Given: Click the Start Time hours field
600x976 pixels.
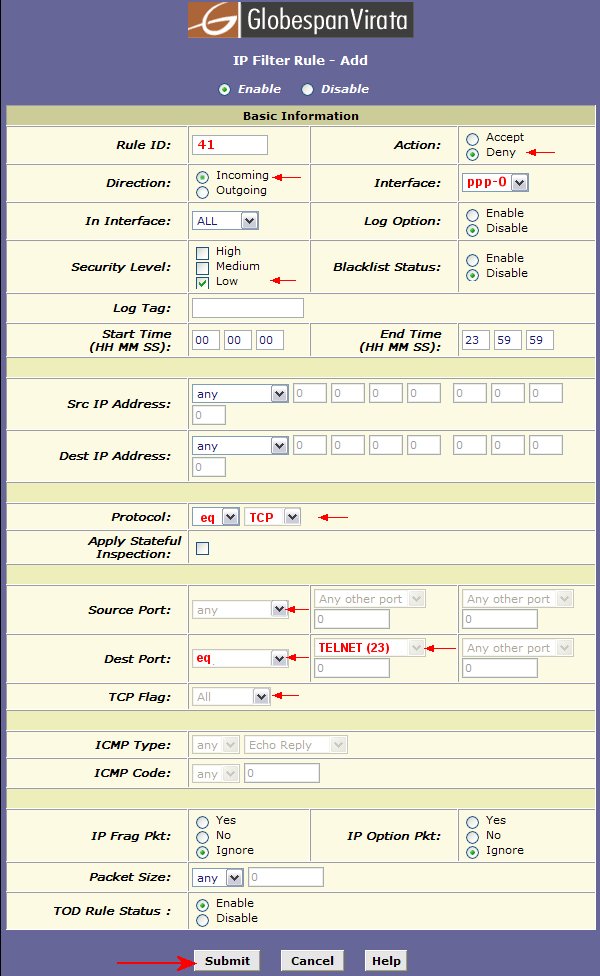Looking at the screenshot, I should (205, 340).
